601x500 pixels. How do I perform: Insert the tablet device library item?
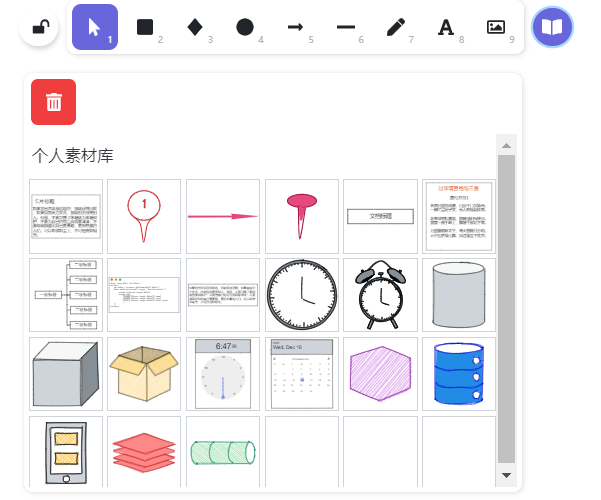(66, 452)
